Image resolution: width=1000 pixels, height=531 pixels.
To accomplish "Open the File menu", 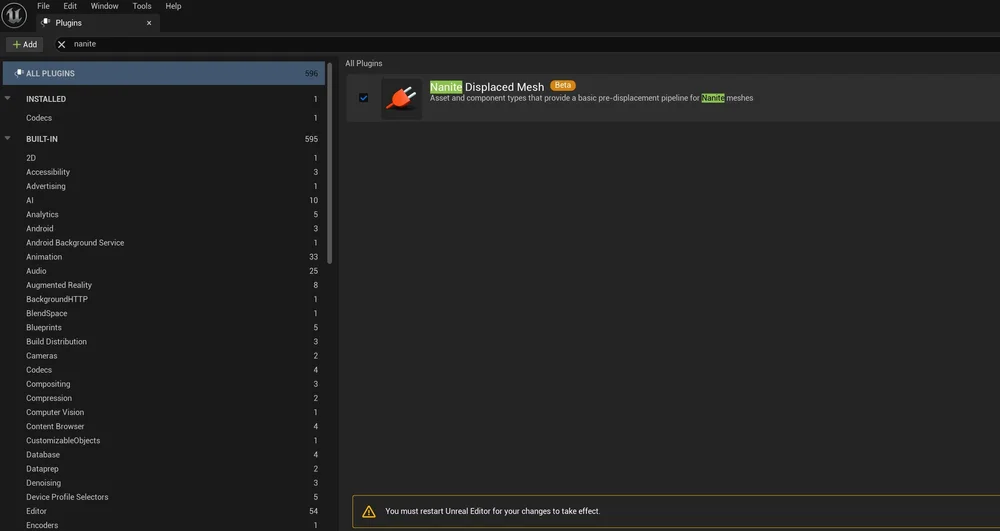I will [43, 6].
